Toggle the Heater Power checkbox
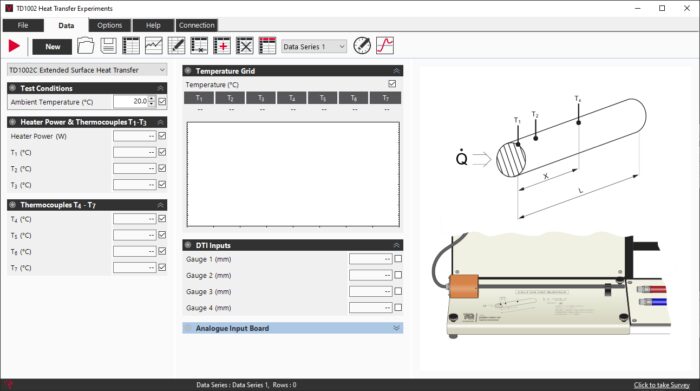Image resolution: width=700 pixels, height=391 pixels. point(162,136)
